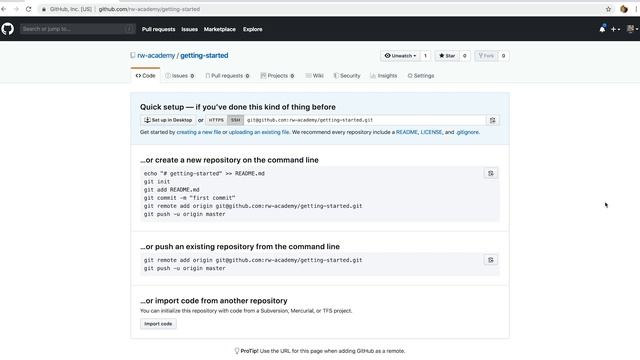Viewport: 640px width, 360px height.
Task: Click the Quick setup heading
Action: tap(238, 107)
